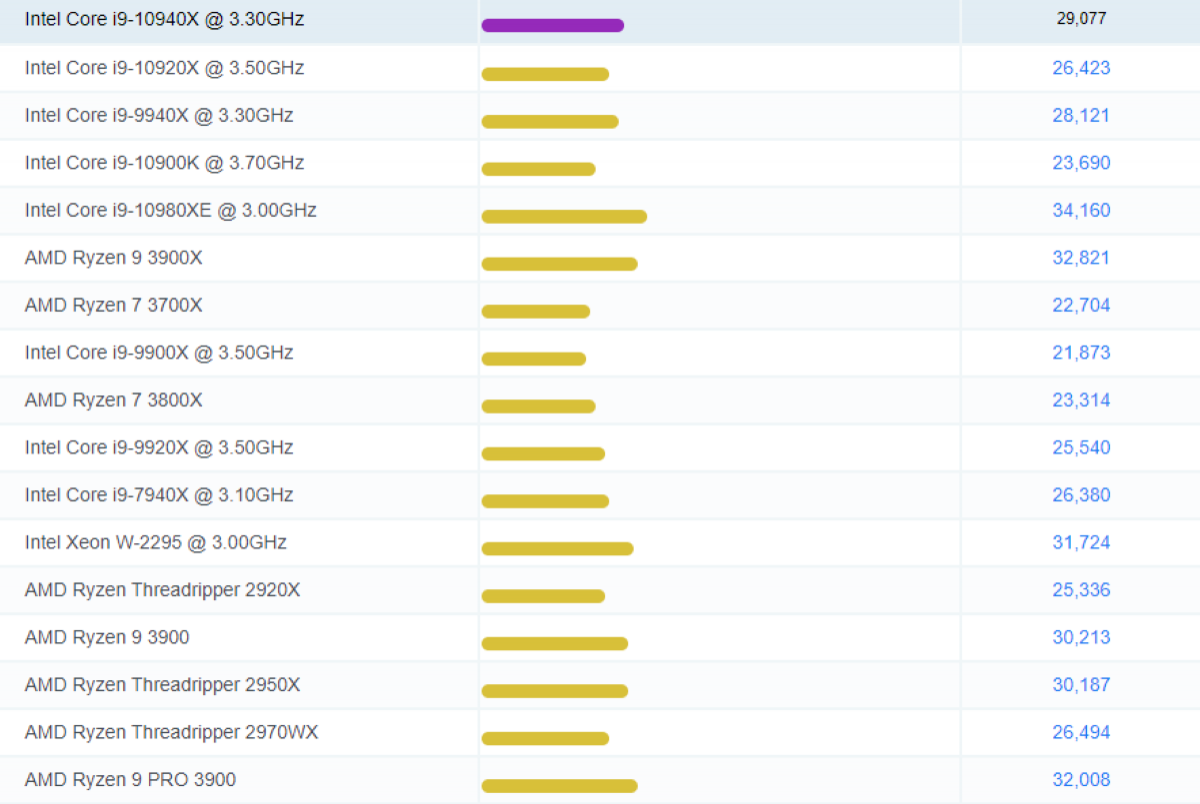Open the 23,690 score link
The image size is (1200, 804).
click(1081, 163)
